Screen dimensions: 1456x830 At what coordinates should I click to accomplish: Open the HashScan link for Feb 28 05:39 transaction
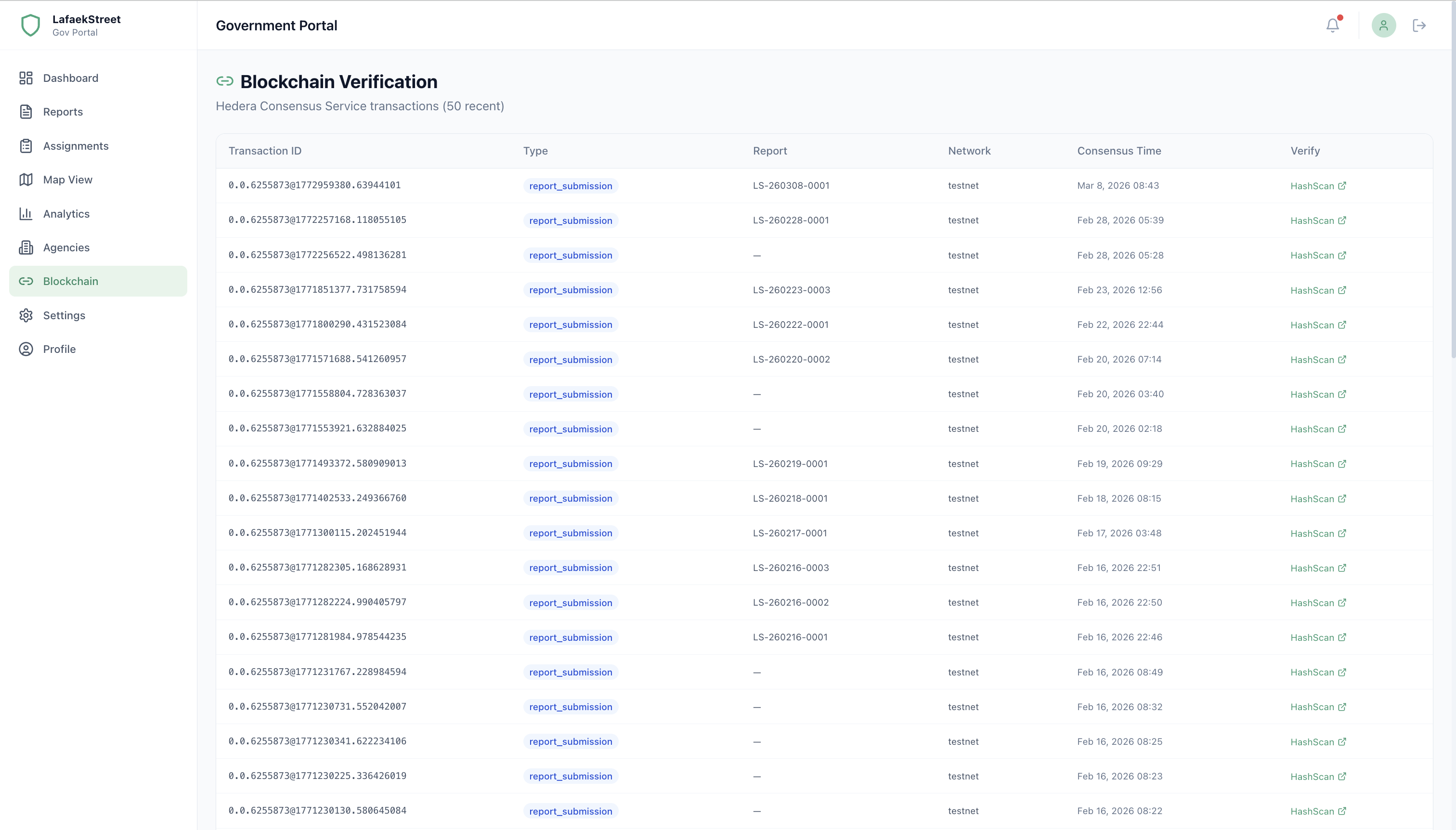pyautogui.click(x=1319, y=220)
